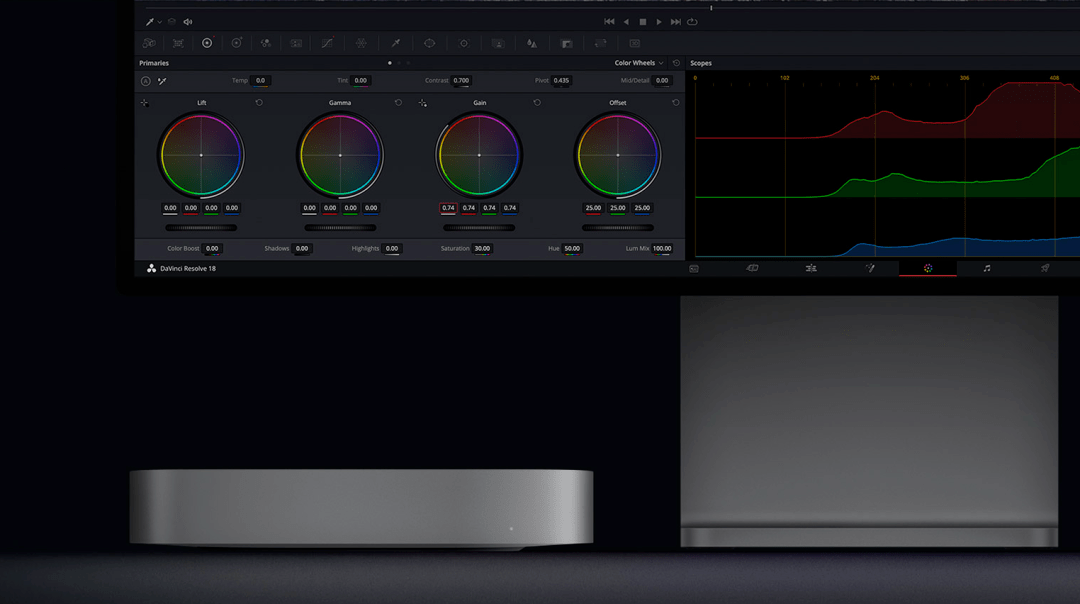Select the Color Wheels palette icon
Screen dimensions: 1080x604
click(x=207, y=43)
